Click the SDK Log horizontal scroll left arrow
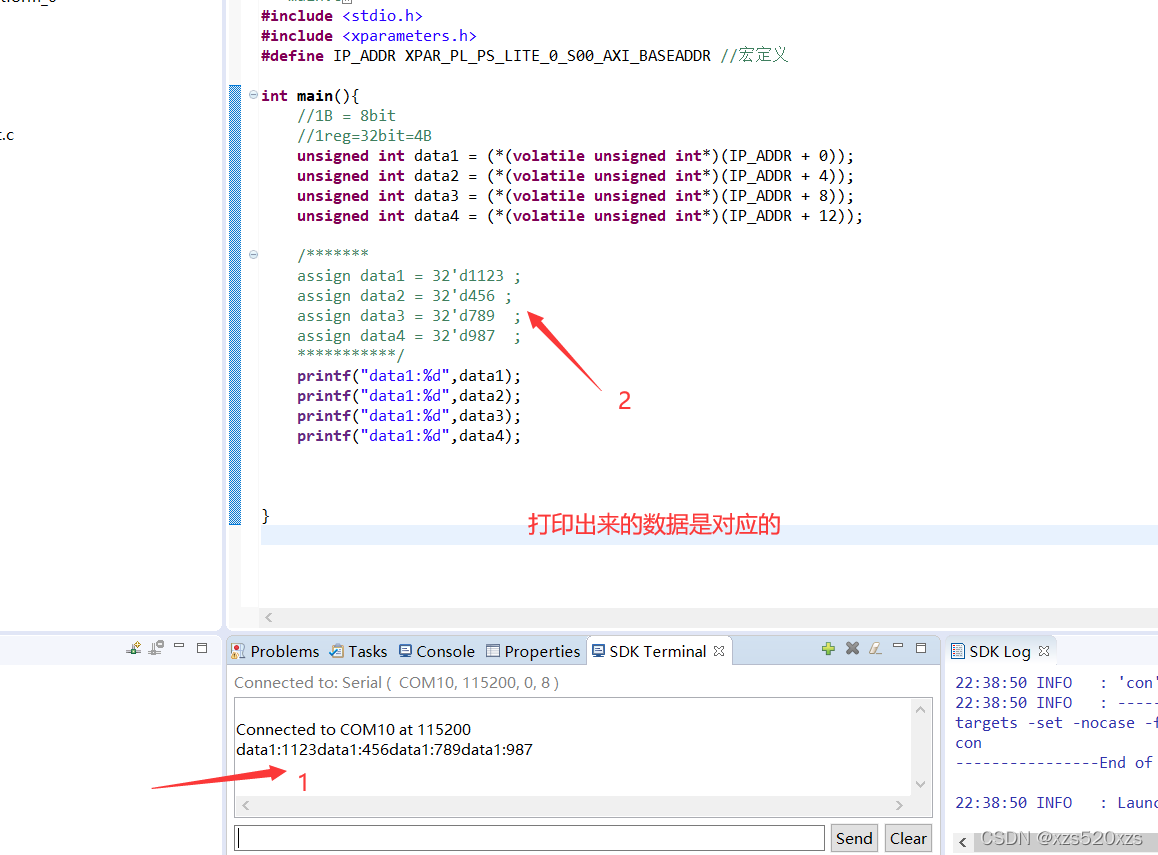This screenshot has height=855, width=1158. point(962,842)
